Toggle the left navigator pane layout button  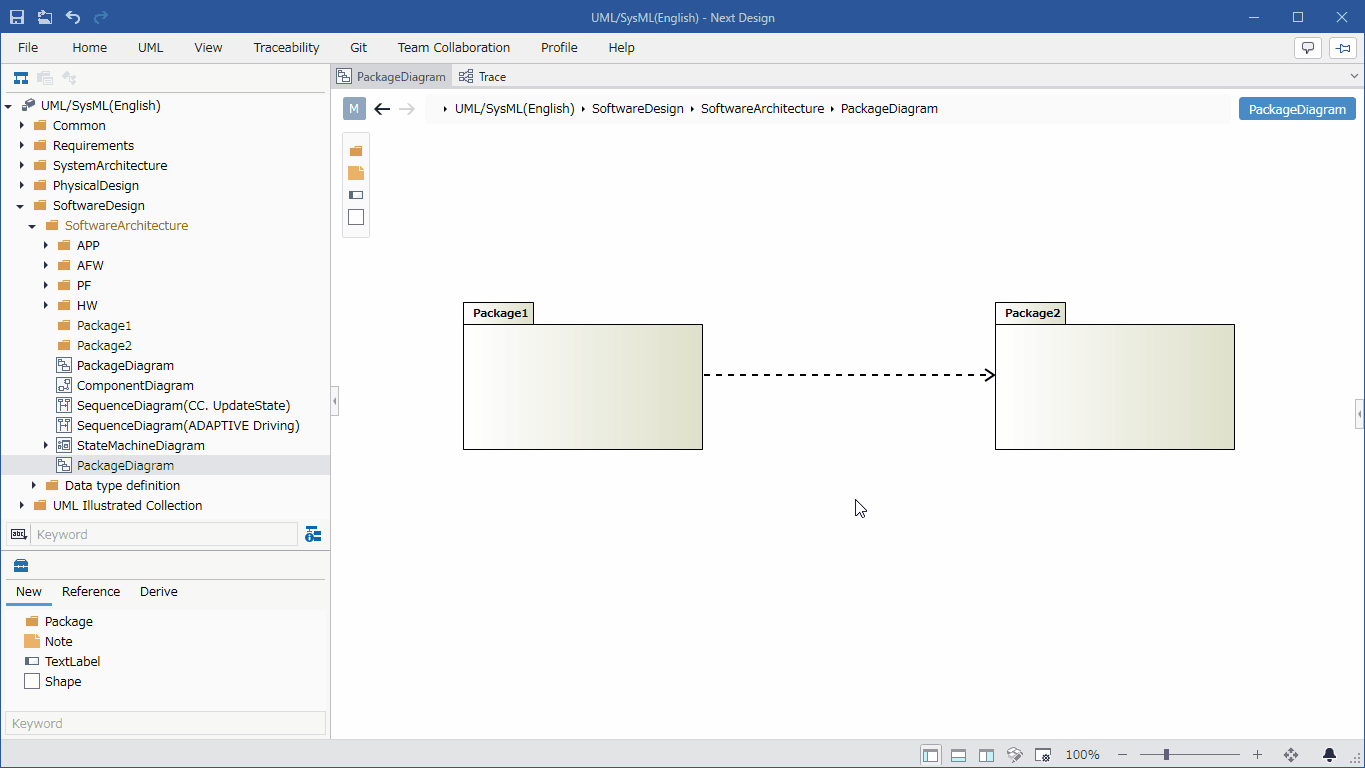click(x=931, y=755)
